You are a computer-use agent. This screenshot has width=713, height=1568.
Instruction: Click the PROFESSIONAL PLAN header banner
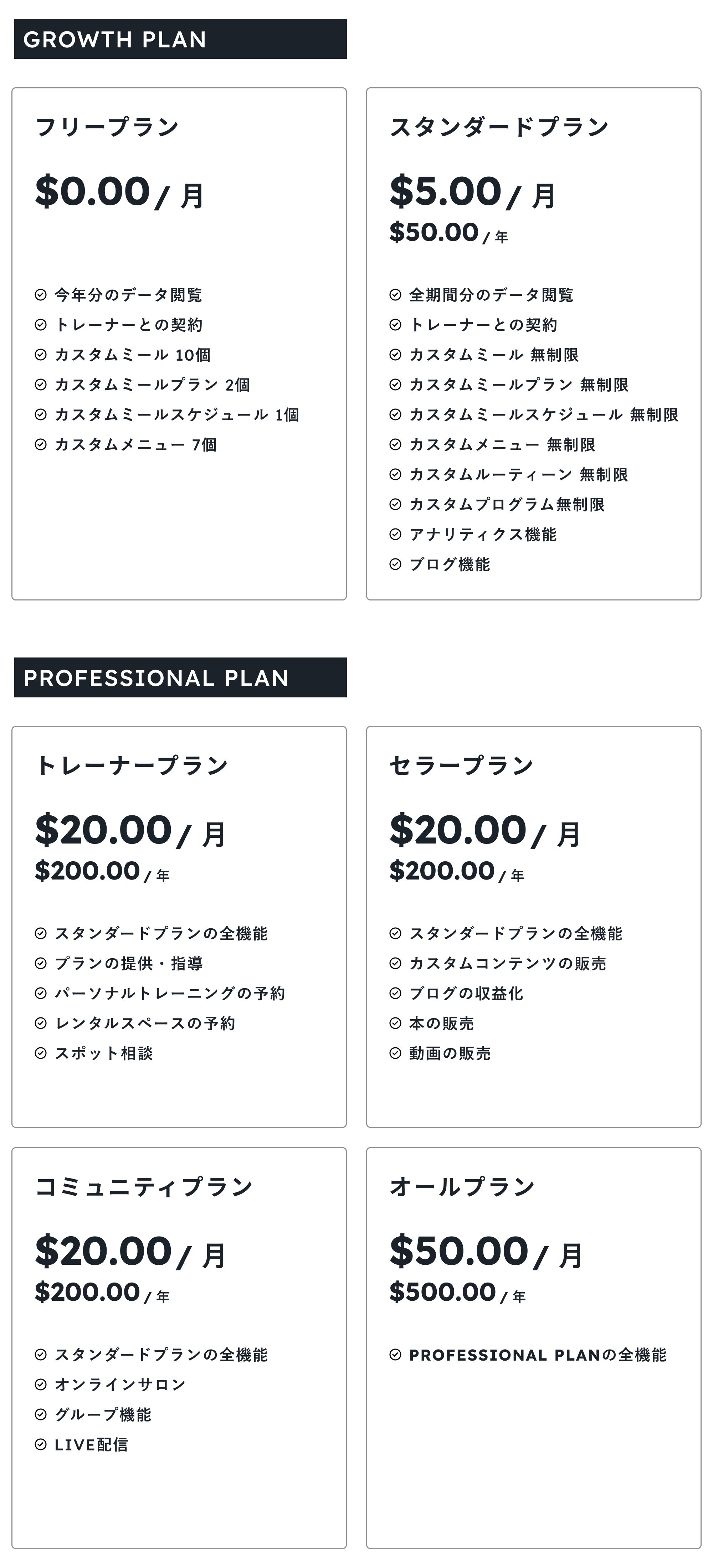point(180,677)
